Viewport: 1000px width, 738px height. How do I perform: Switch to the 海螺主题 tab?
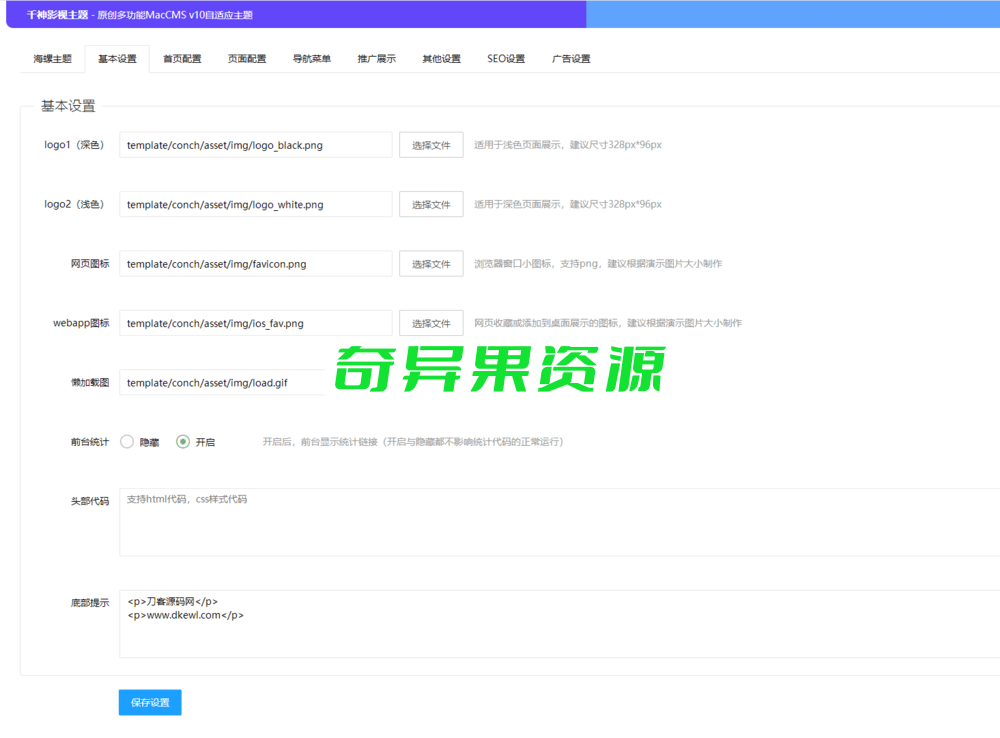(x=52, y=58)
